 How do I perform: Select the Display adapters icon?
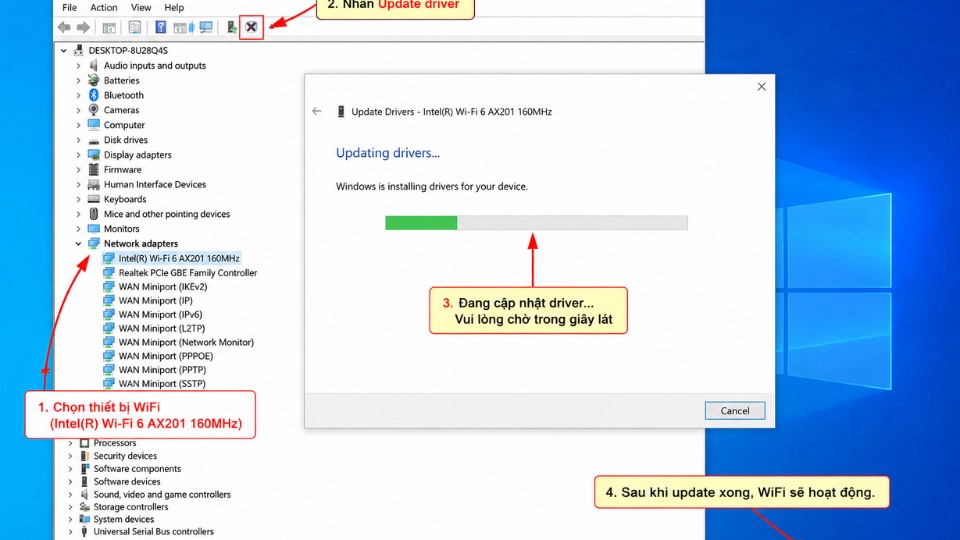(94, 154)
